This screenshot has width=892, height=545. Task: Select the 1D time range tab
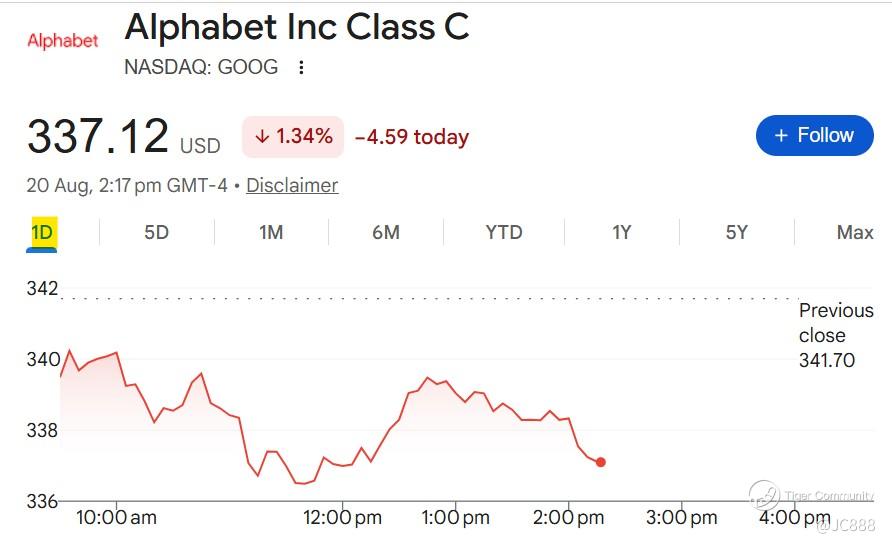coord(42,233)
